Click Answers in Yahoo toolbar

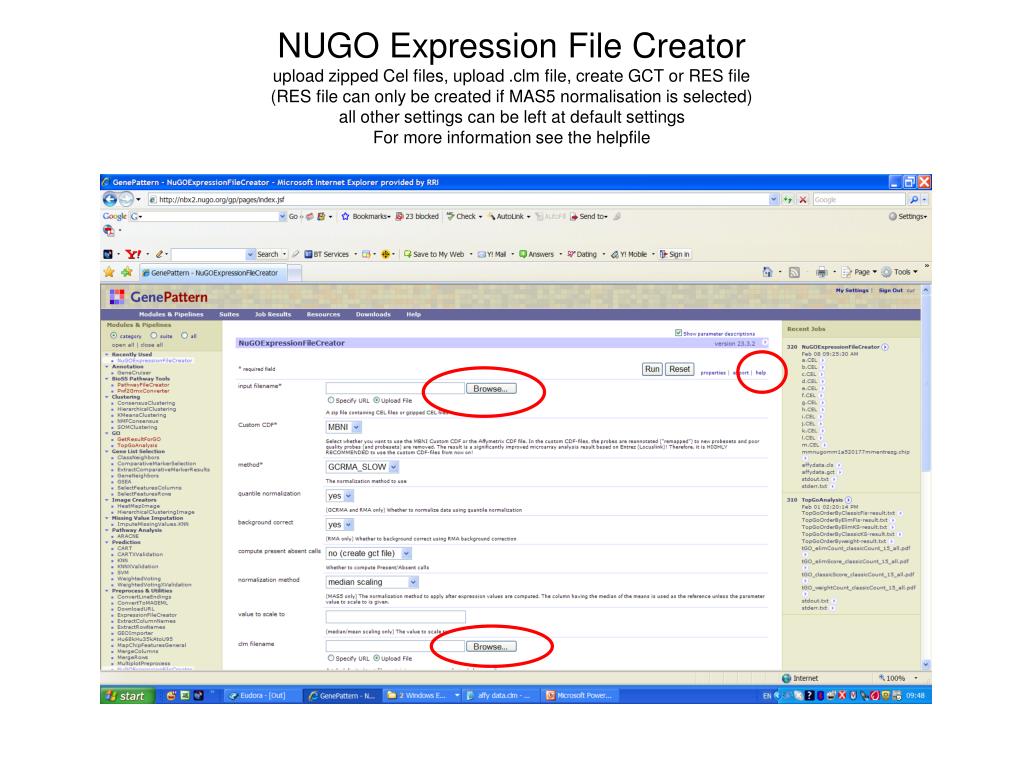click(536, 254)
